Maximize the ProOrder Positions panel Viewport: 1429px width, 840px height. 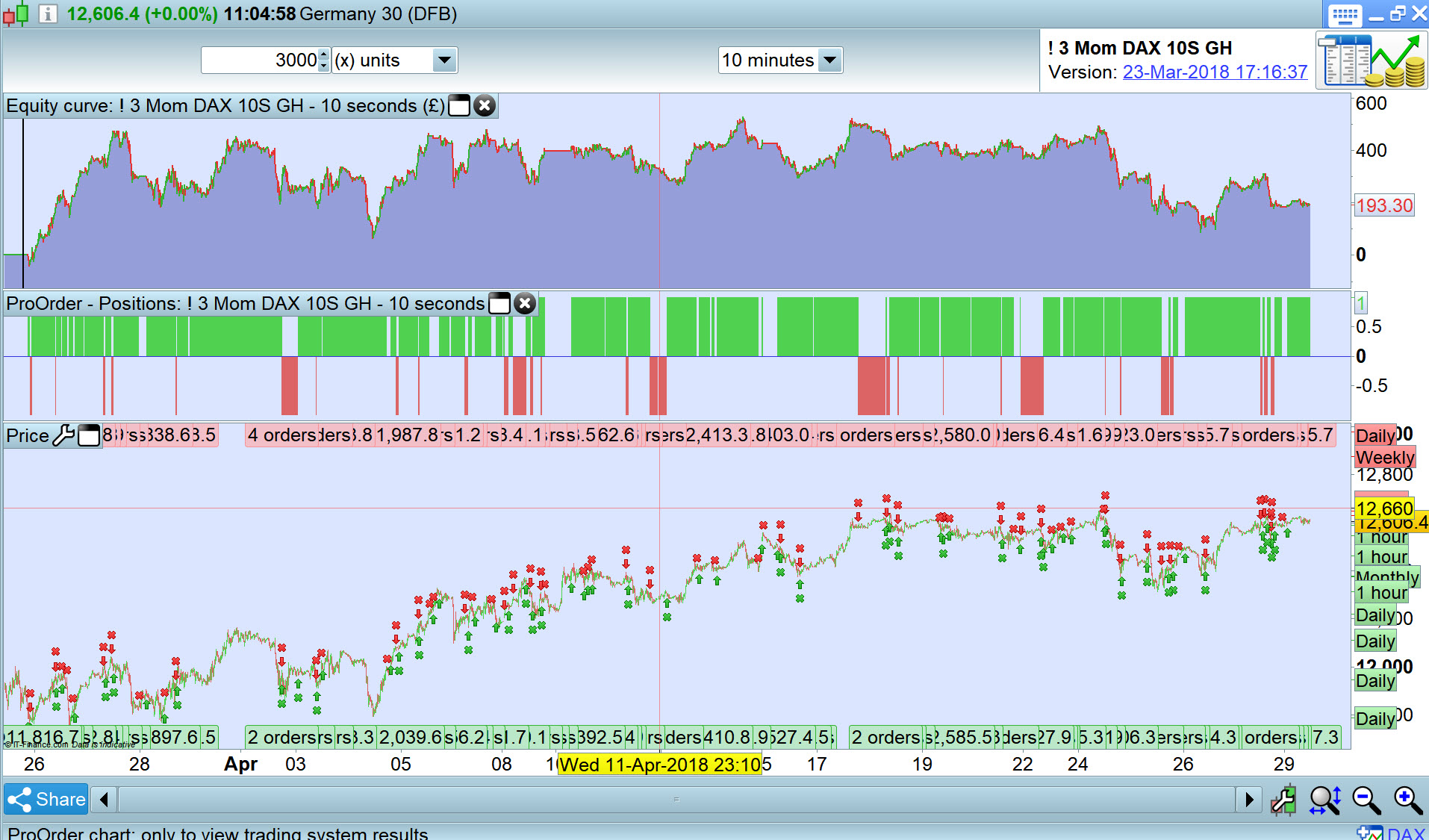tap(499, 304)
